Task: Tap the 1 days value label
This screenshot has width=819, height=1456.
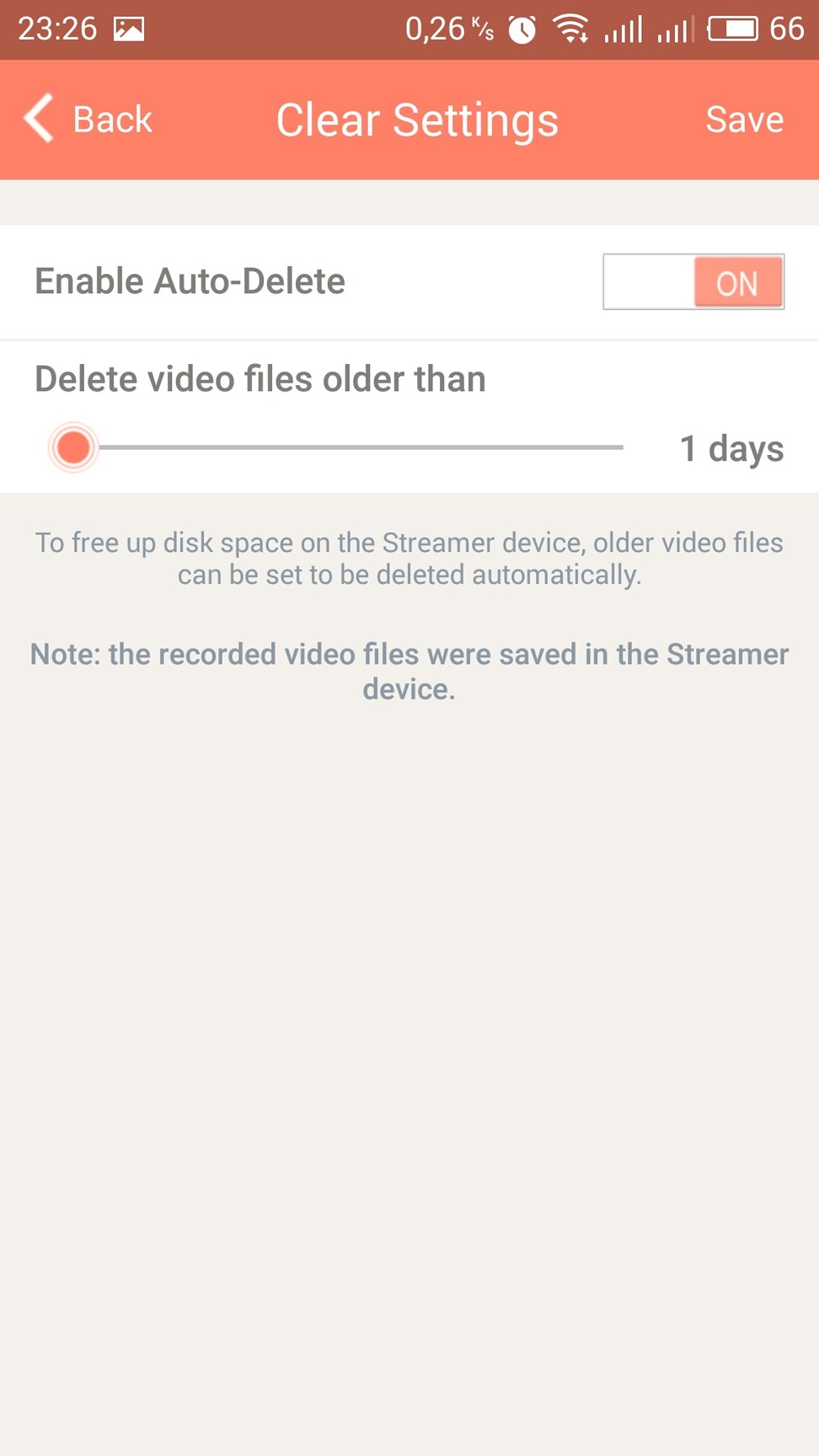Action: click(x=731, y=449)
